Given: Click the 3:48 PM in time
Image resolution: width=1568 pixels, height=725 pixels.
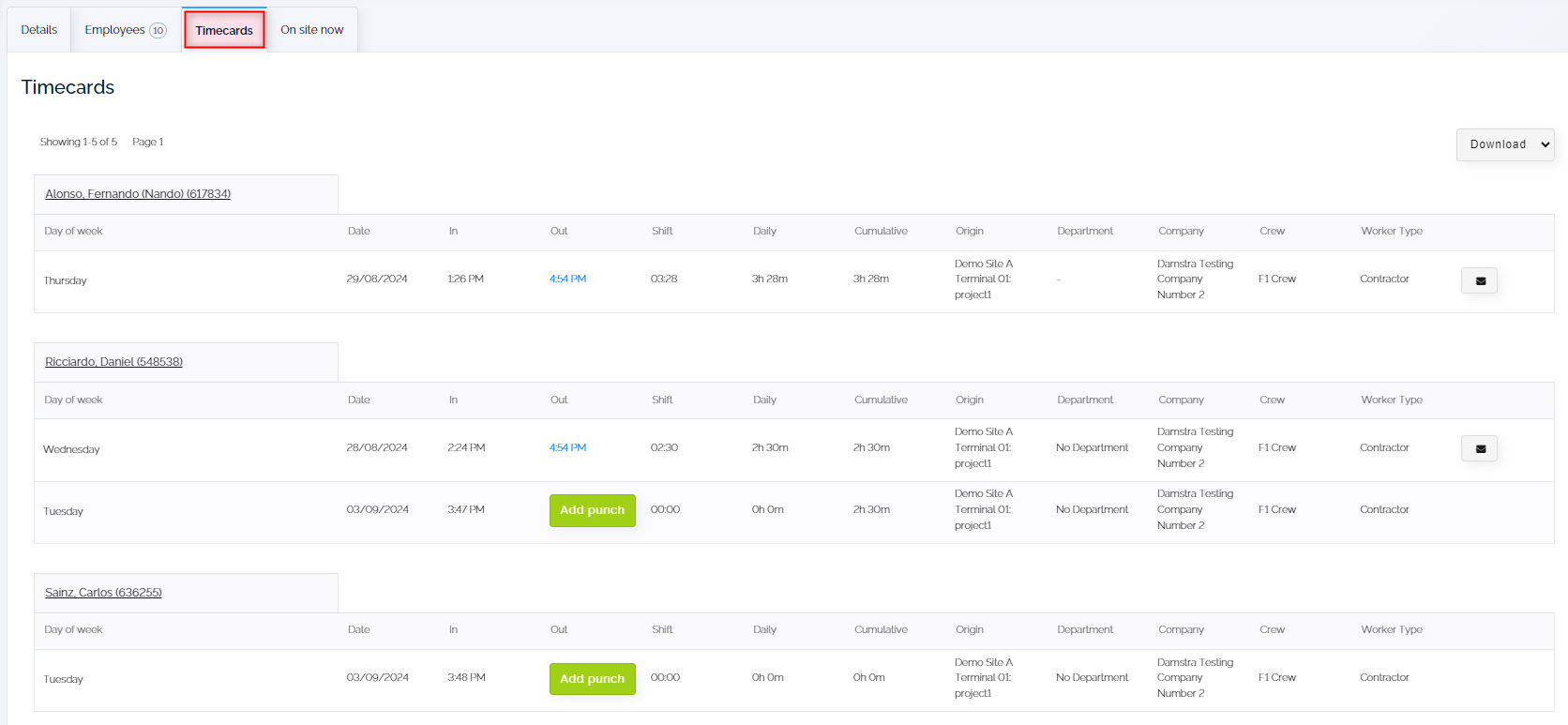Looking at the screenshot, I should (467, 678).
